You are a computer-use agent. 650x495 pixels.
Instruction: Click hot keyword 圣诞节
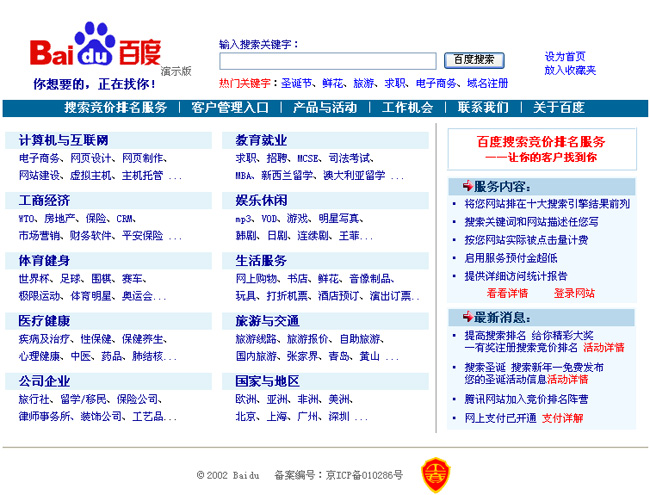click(296, 83)
